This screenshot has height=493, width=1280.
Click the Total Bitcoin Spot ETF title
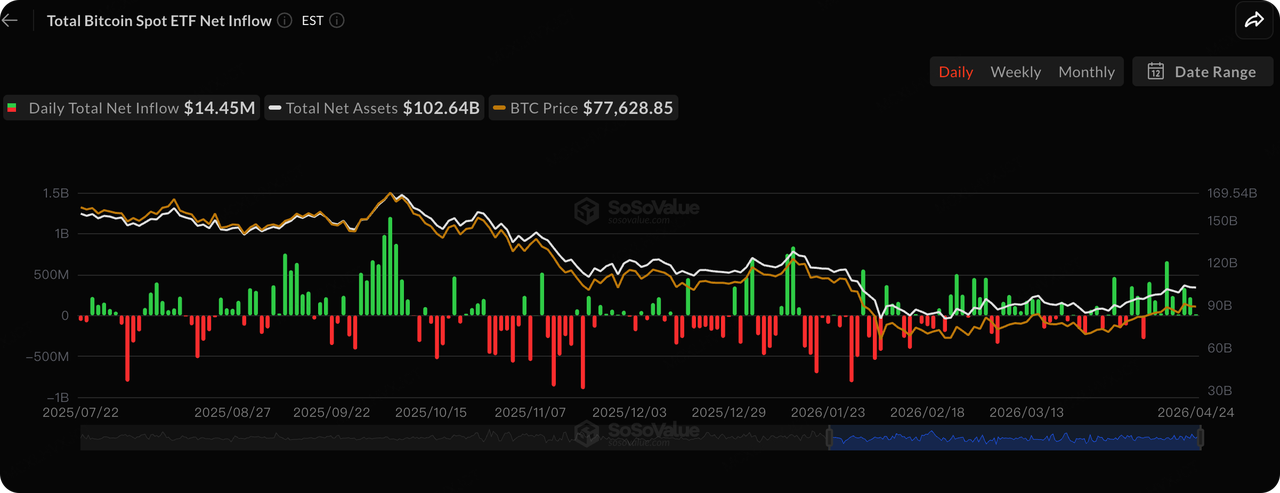(x=159, y=20)
